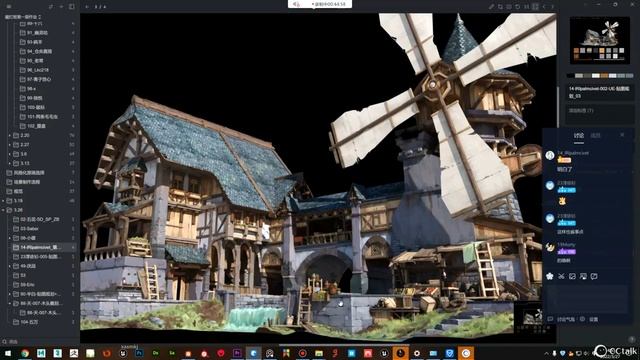Collapse the 3.26 folder
This screenshot has height=360, width=640.
point(4,210)
